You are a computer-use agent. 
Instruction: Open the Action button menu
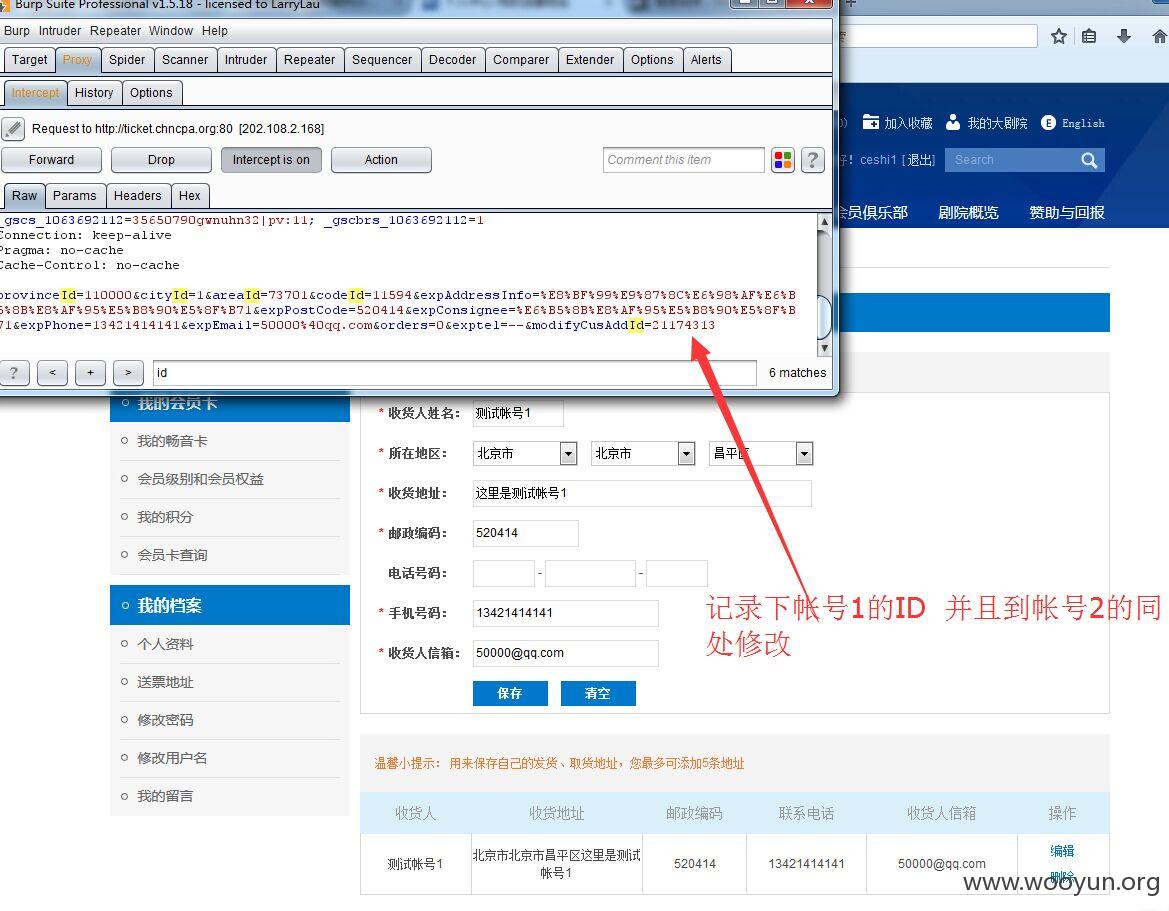pos(381,160)
